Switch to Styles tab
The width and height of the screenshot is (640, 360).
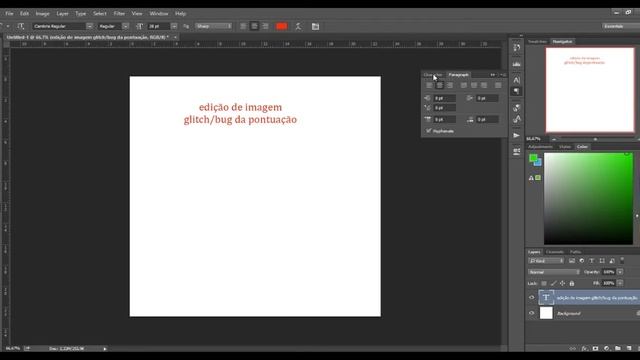coord(565,147)
